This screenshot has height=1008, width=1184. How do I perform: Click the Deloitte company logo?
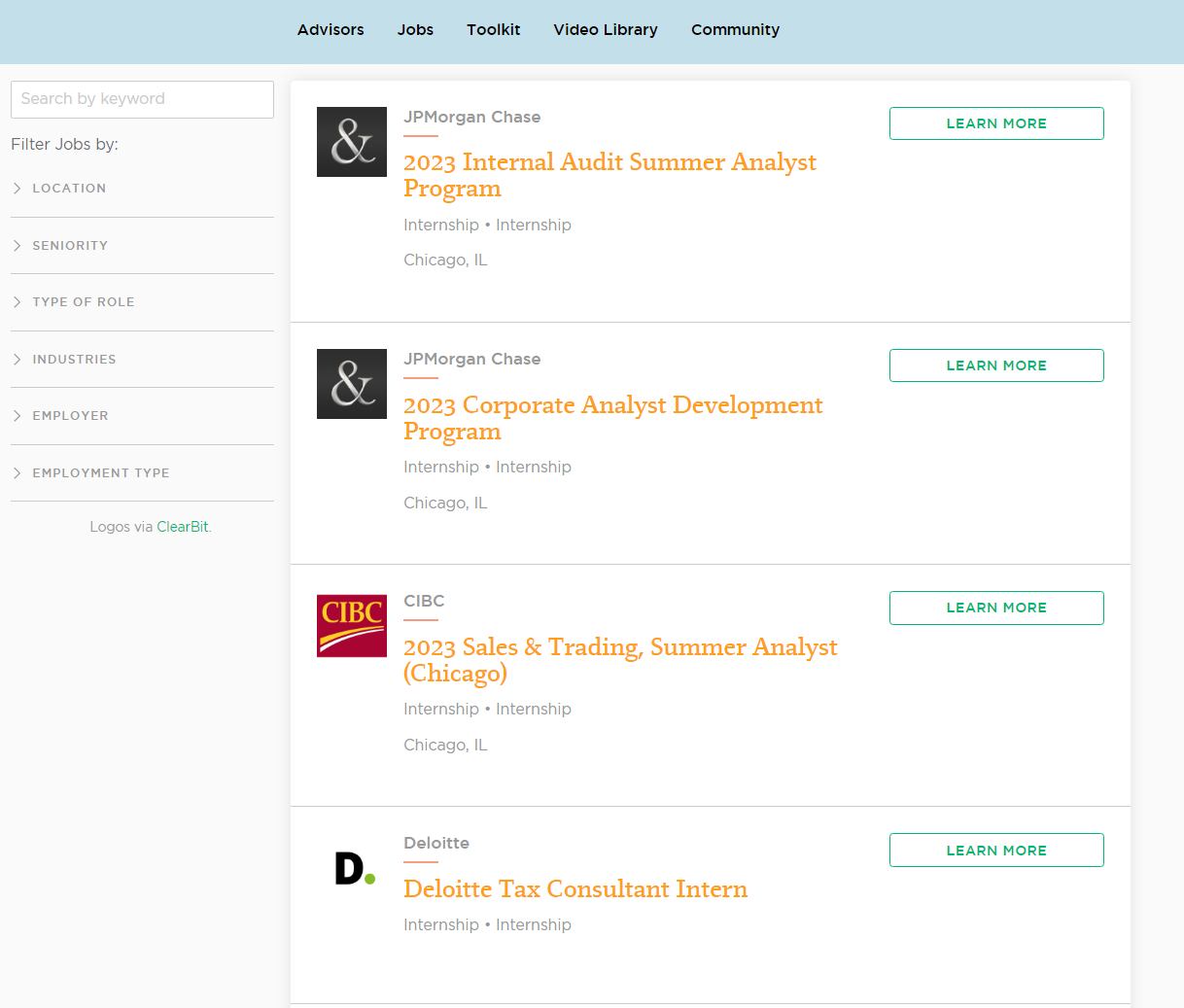pos(352,868)
